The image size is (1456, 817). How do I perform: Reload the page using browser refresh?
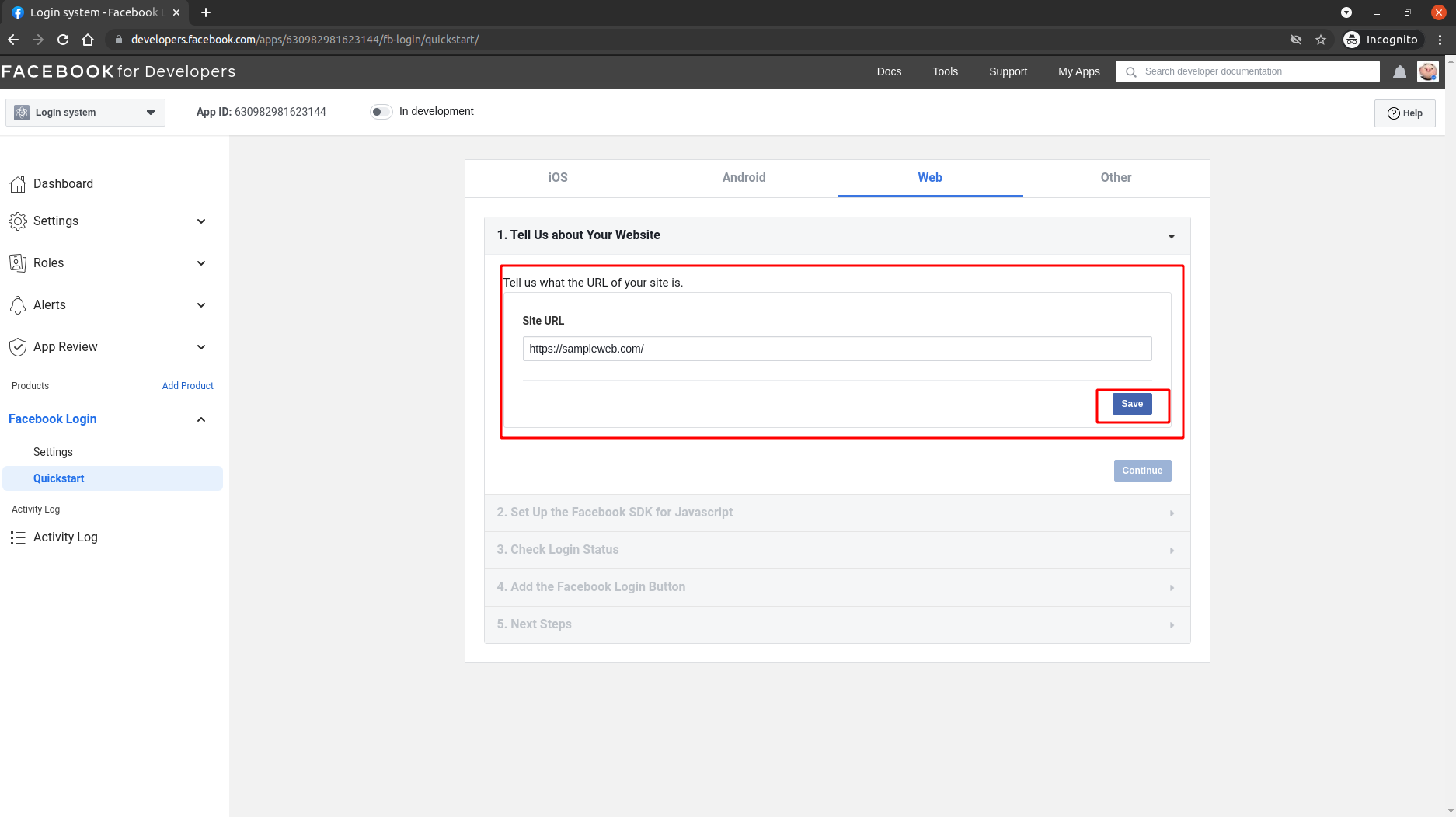click(x=63, y=40)
